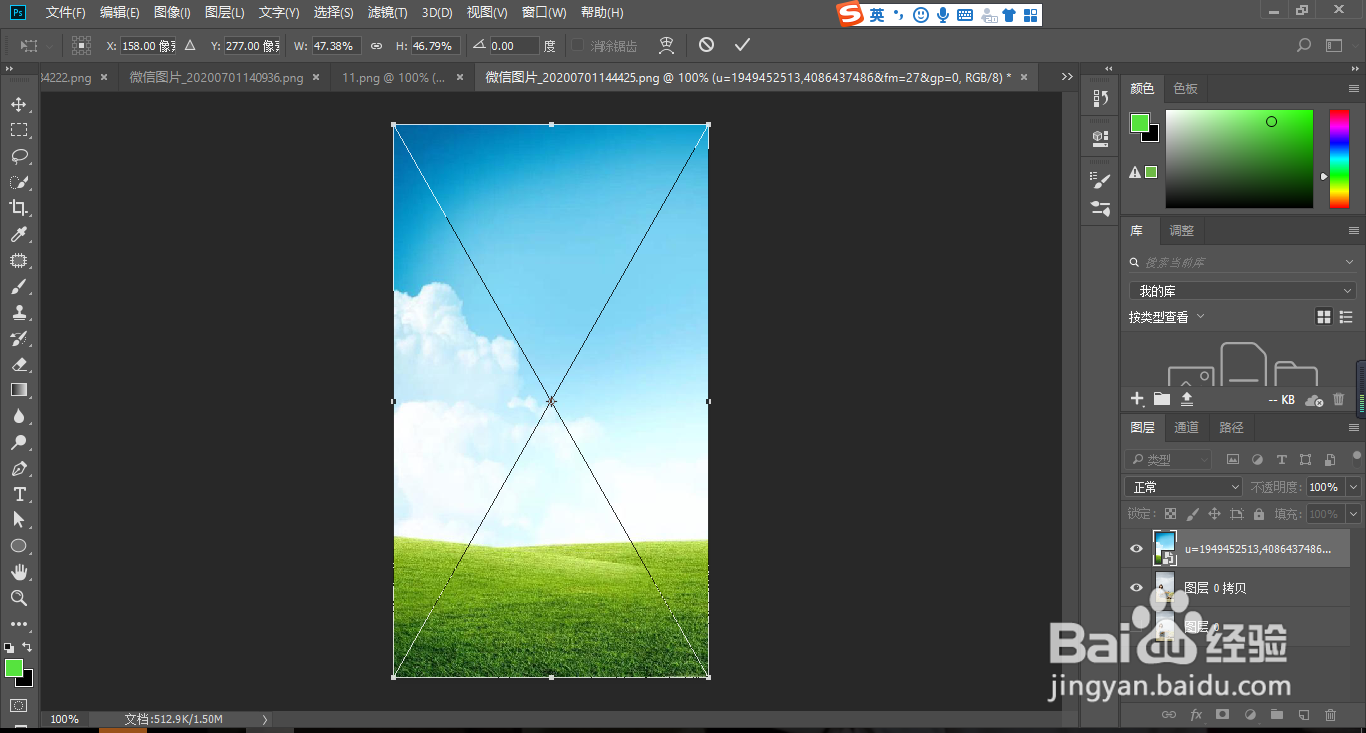Select the Pen tool

[18, 468]
